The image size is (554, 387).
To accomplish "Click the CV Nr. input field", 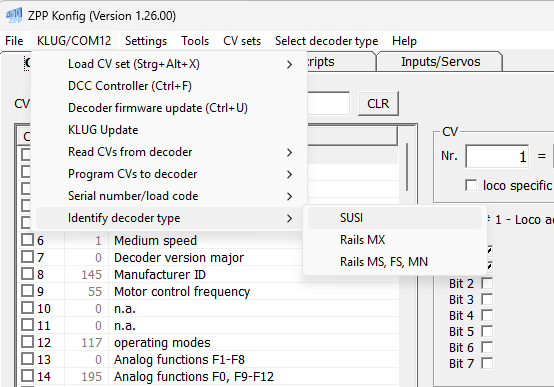I will 497,156.
